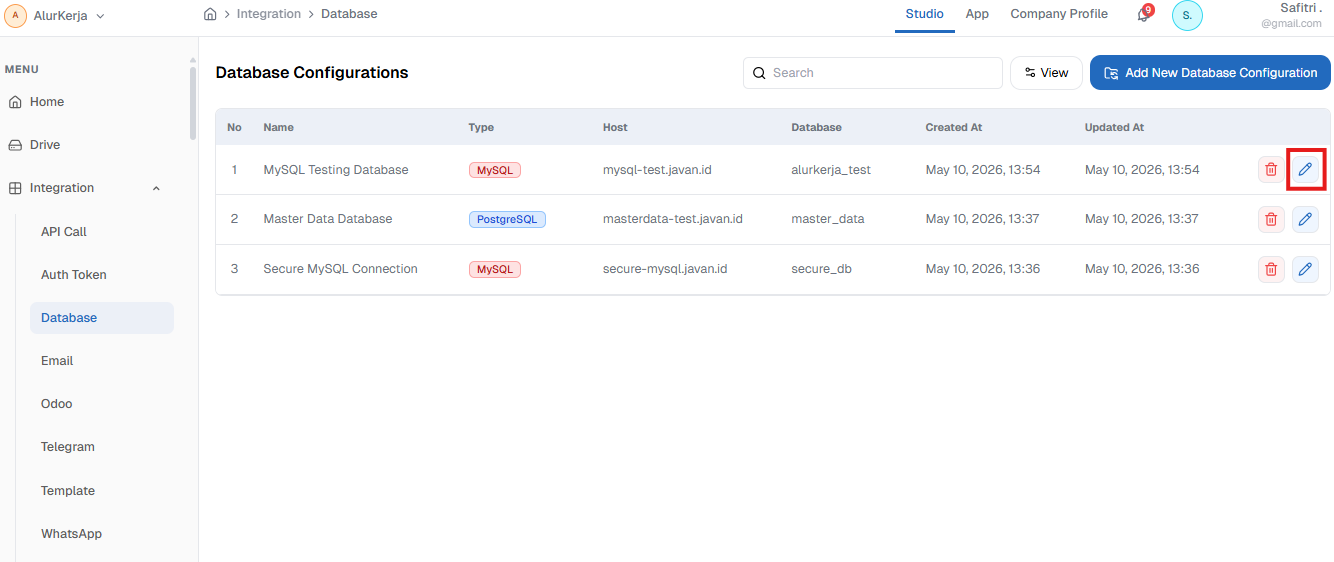This screenshot has width=1334, height=562.
Task: Click the Secure MySQL Connection name
Action: coord(340,269)
